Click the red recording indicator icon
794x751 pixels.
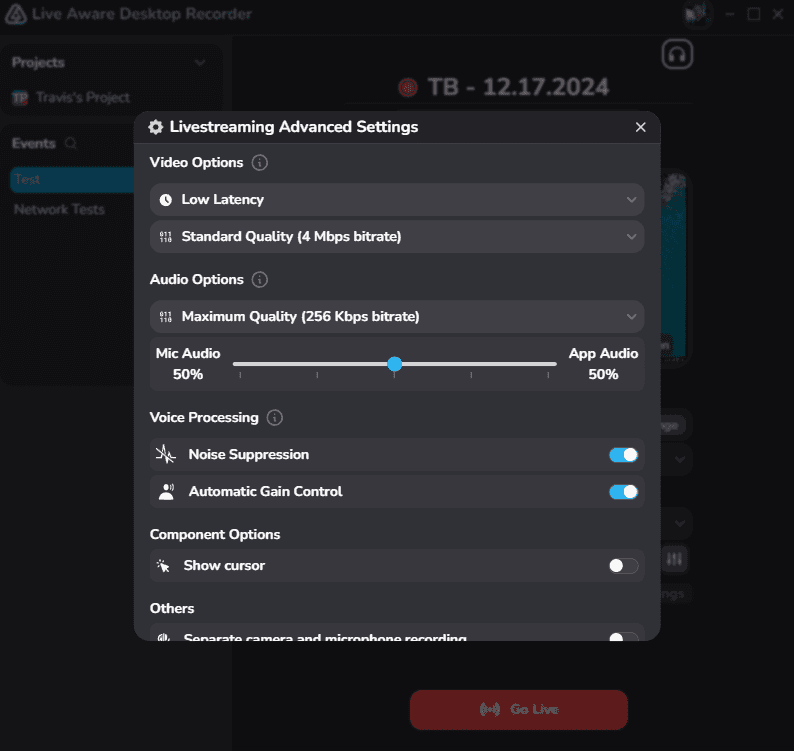coord(408,88)
